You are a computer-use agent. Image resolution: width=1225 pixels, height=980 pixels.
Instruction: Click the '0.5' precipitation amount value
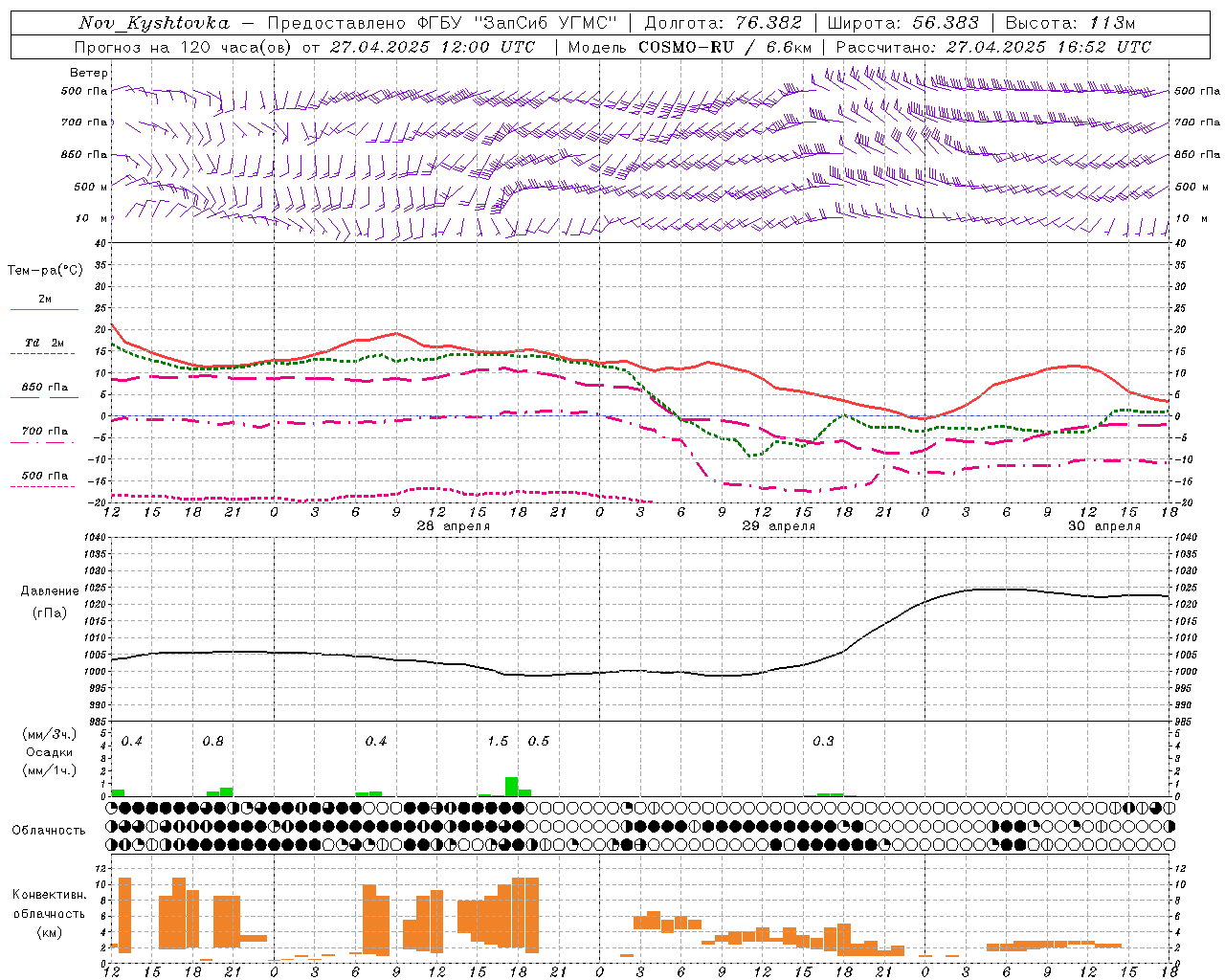tap(539, 742)
